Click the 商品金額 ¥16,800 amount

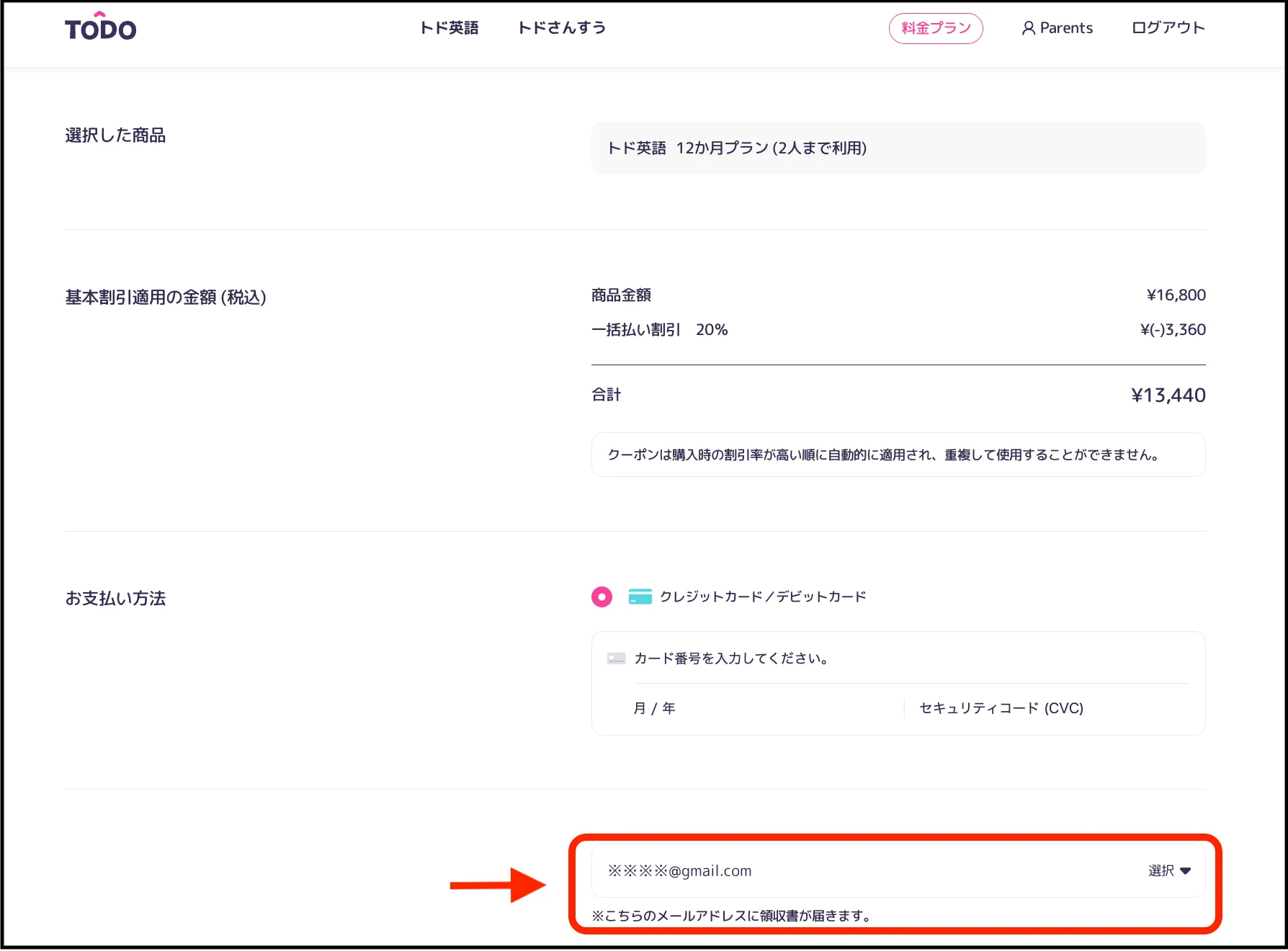point(1176,295)
